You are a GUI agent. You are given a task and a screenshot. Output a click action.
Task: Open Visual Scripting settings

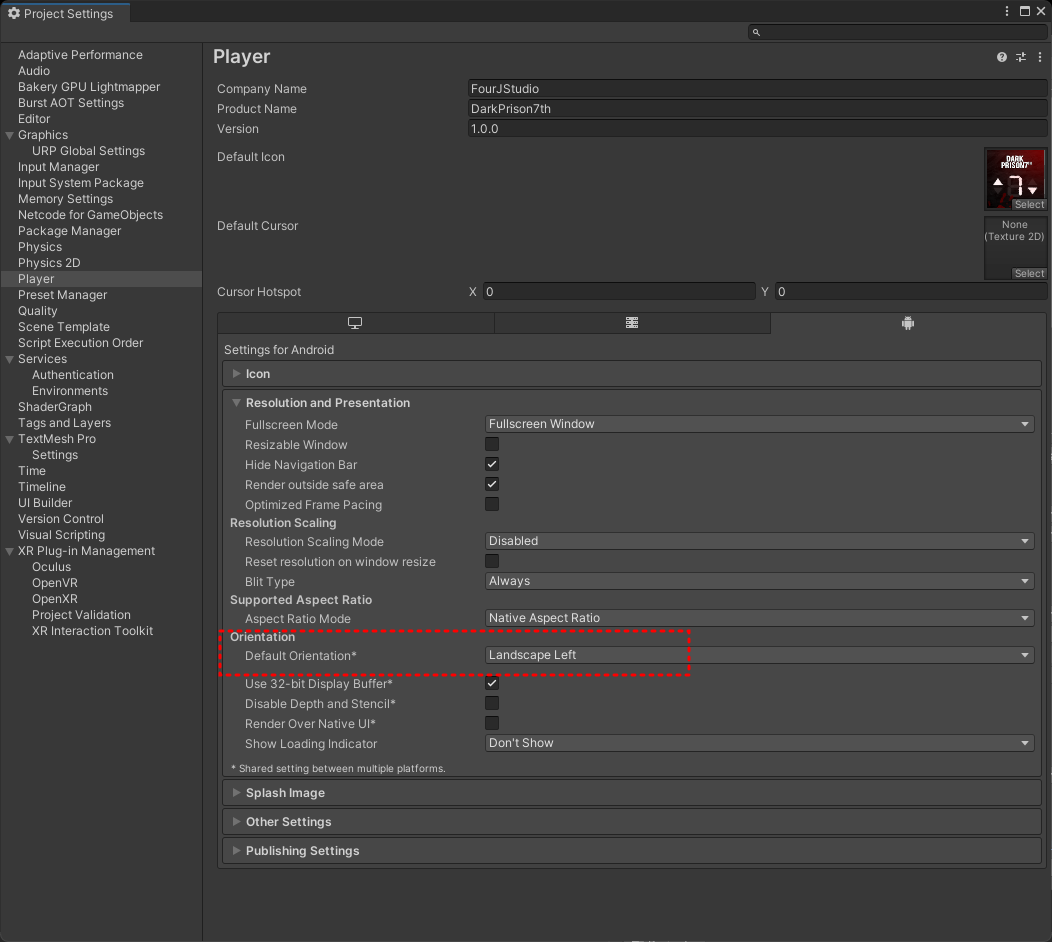coord(61,535)
